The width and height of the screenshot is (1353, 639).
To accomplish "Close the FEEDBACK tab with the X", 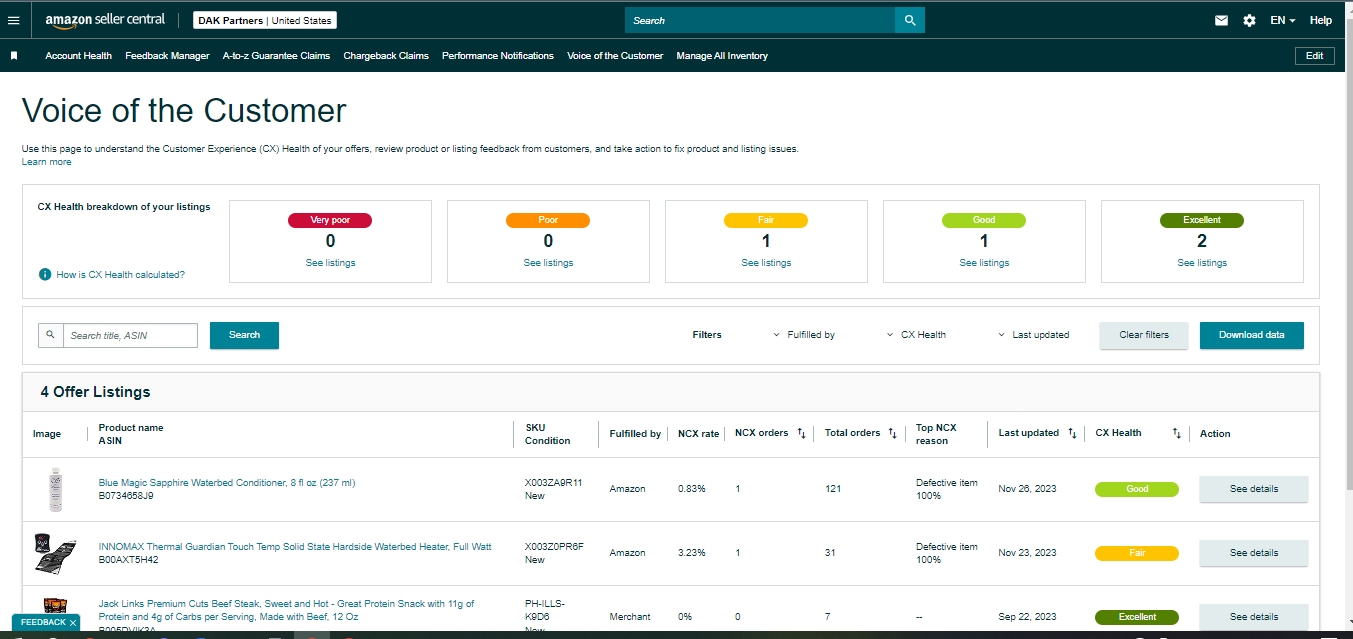I will click(x=73, y=623).
